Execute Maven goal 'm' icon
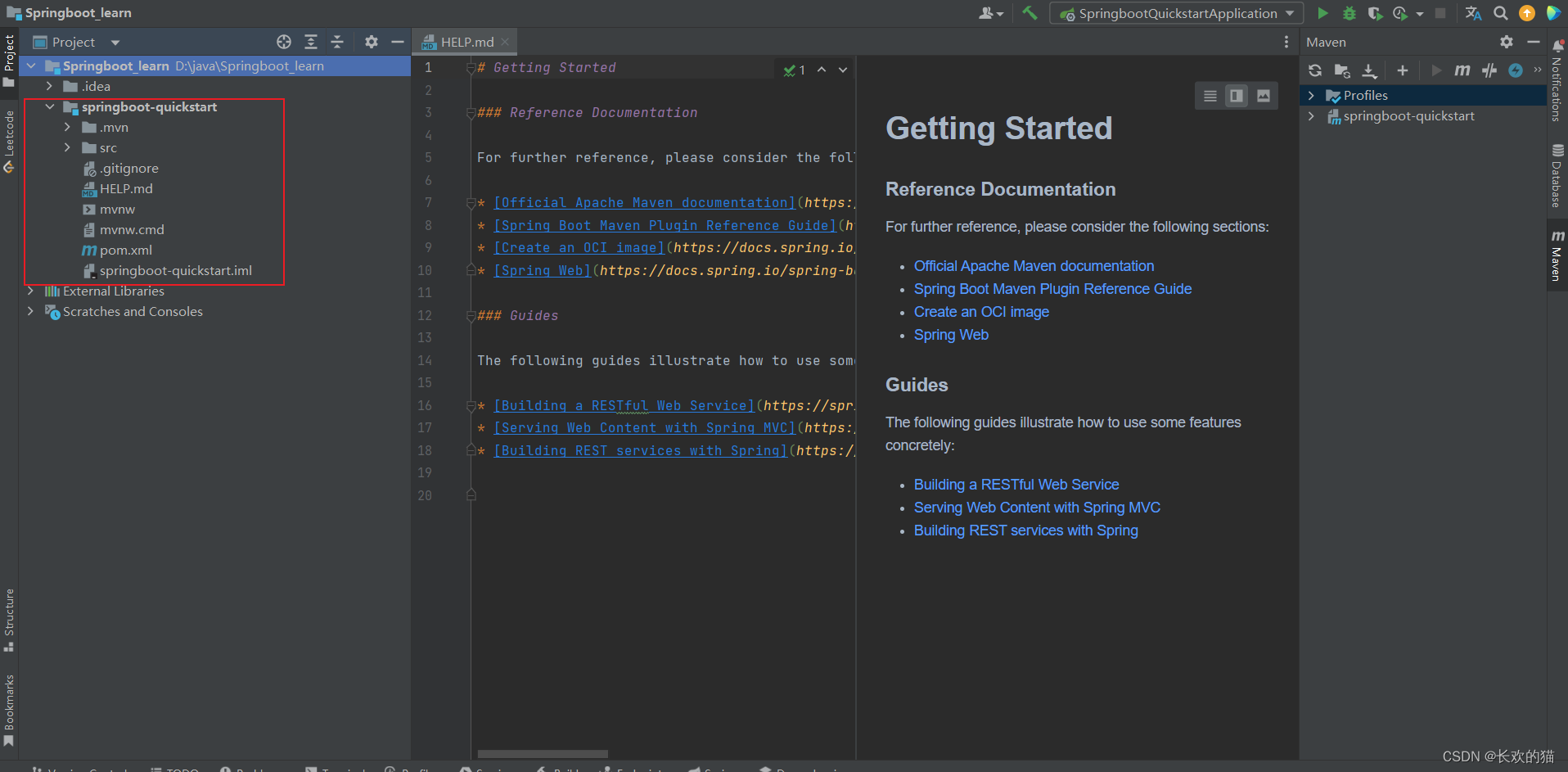 click(x=1462, y=70)
